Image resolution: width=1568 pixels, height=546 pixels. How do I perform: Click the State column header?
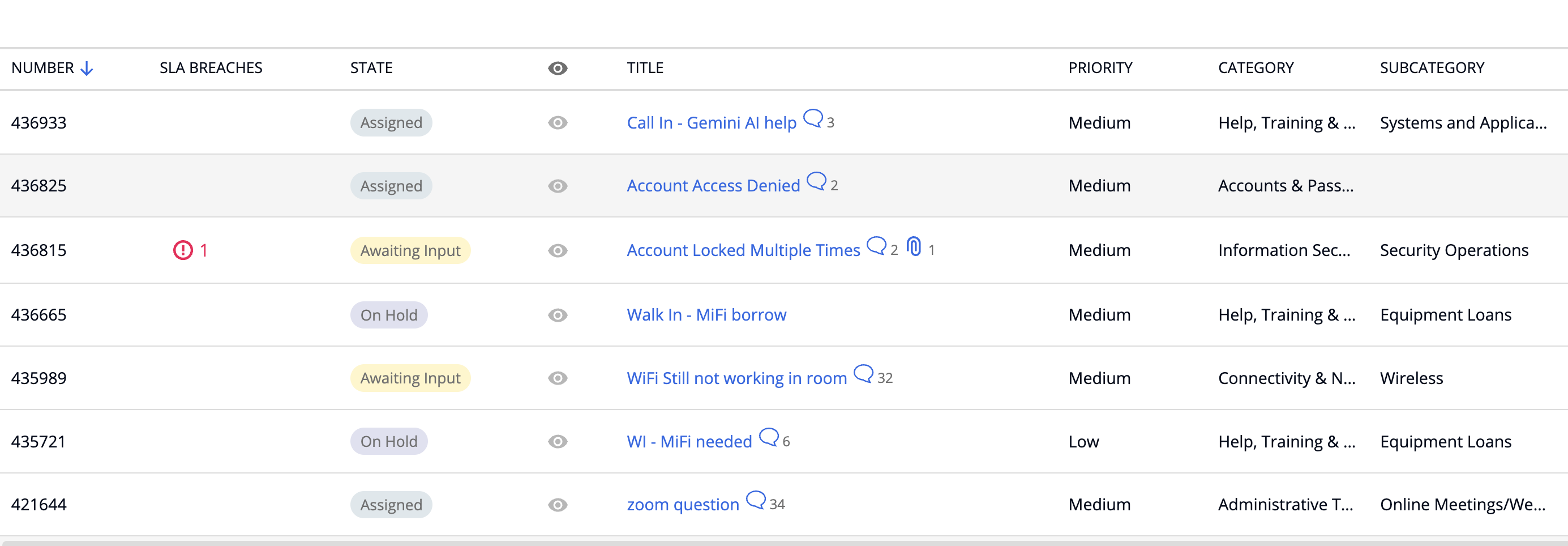coord(371,67)
